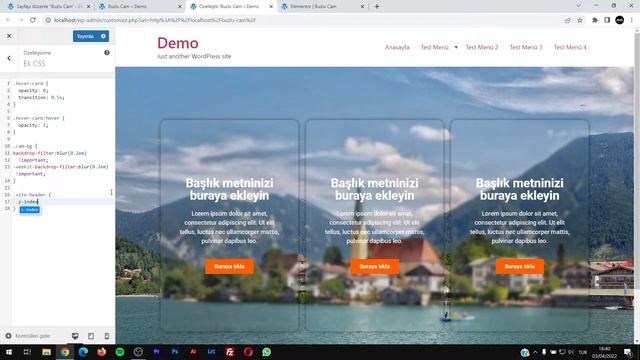
Task: Open File Explorer from the taskbar
Action: coord(46,352)
